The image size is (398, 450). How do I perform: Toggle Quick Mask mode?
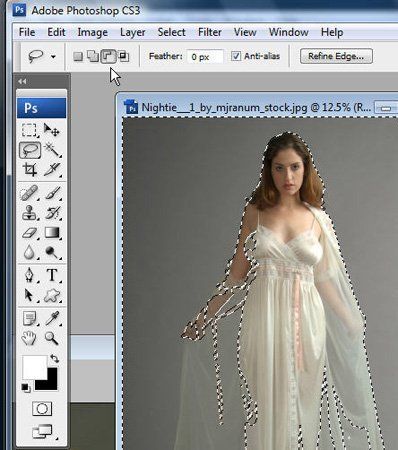click(42, 409)
